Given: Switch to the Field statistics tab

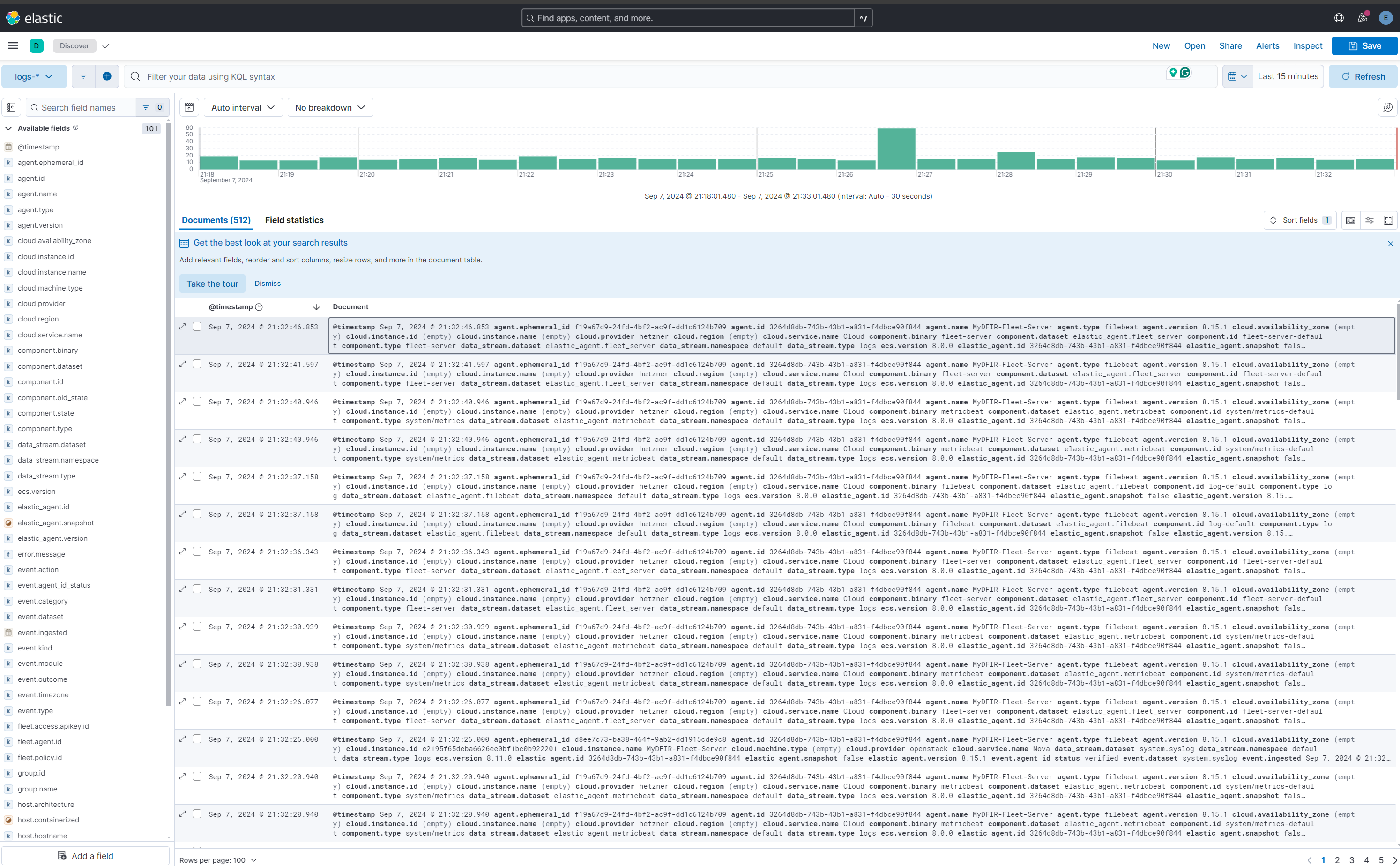Looking at the screenshot, I should click(294, 220).
